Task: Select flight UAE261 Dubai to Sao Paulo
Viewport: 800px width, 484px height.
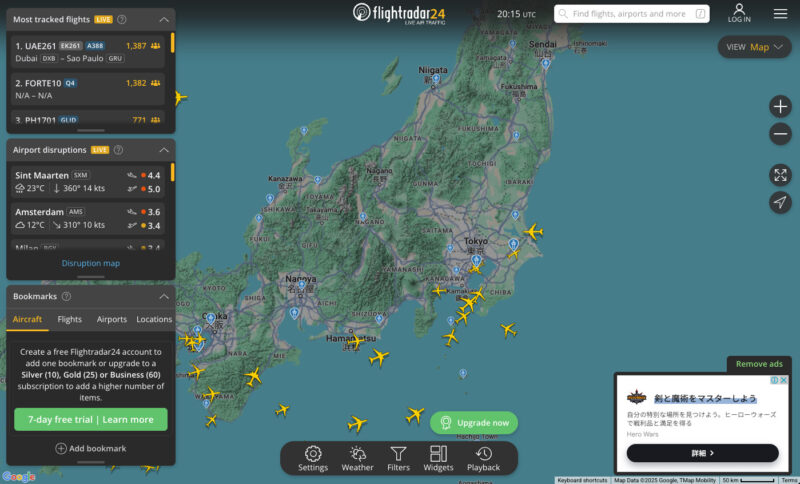Action: [x=88, y=52]
